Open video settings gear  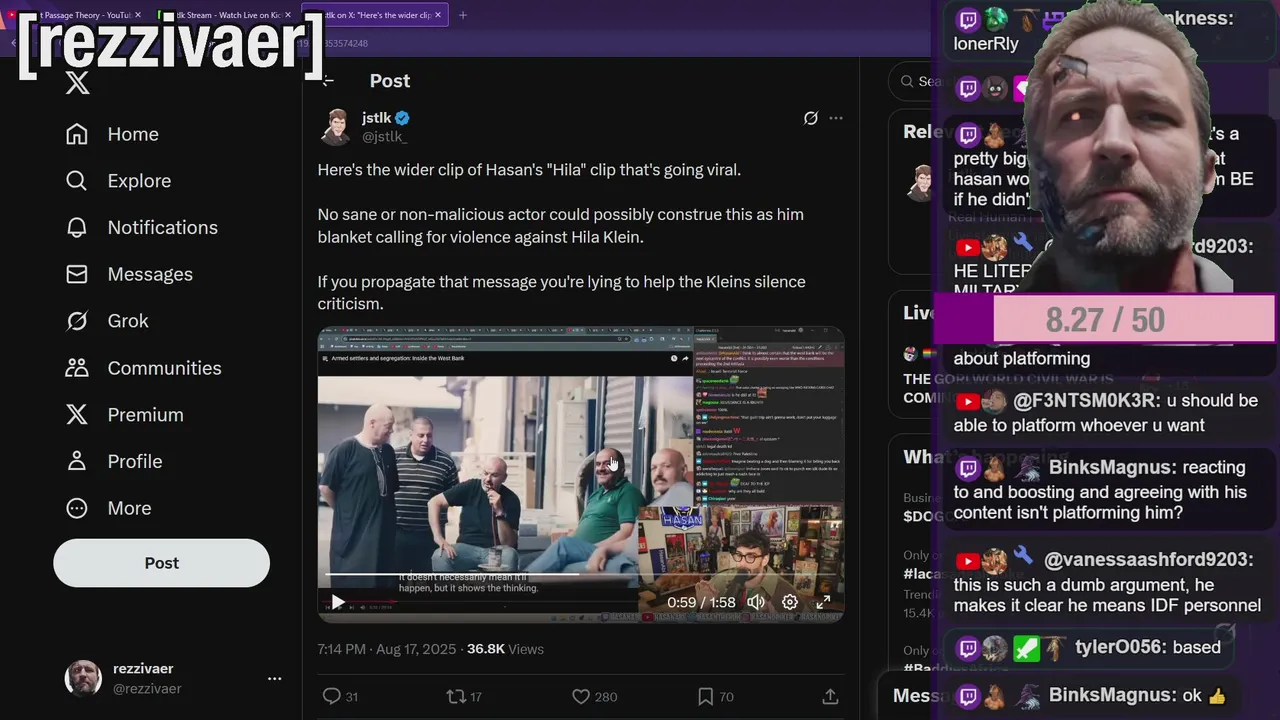[789, 602]
